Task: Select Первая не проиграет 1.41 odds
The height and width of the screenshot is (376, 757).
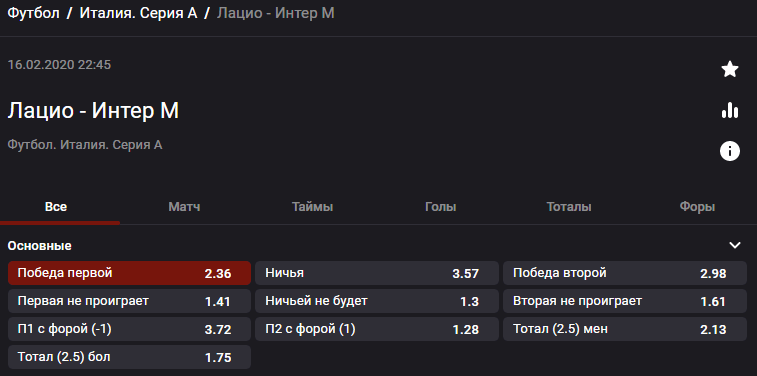Action: click(129, 301)
